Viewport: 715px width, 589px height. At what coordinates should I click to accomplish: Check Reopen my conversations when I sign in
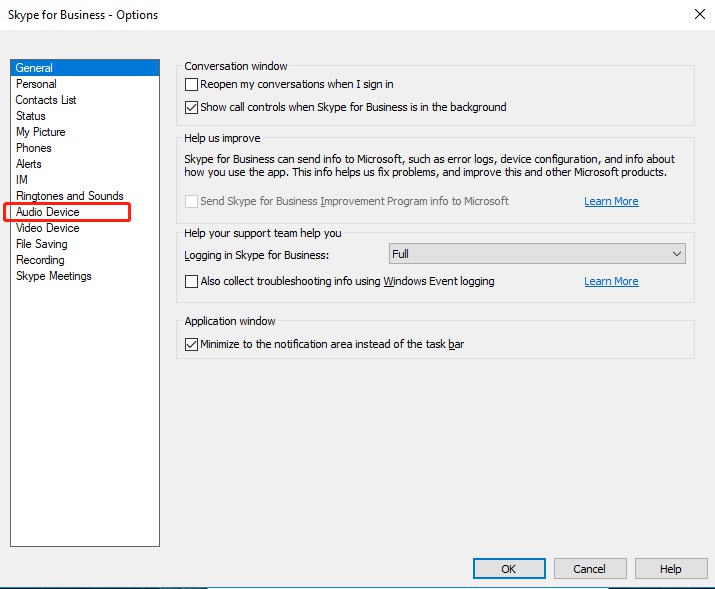(x=192, y=84)
